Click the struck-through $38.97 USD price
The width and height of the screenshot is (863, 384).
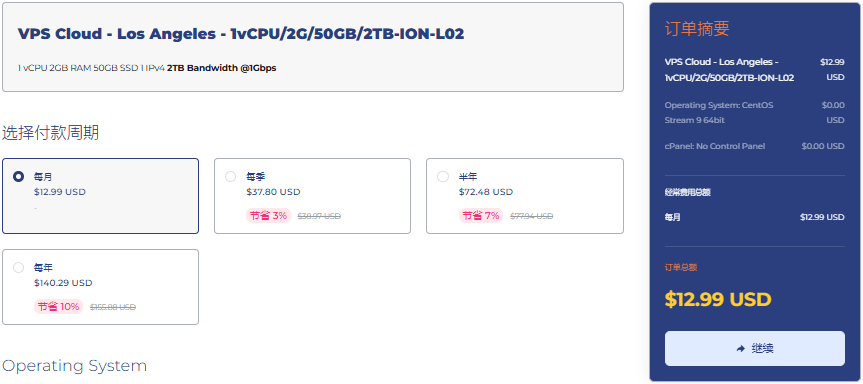[319, 216]
